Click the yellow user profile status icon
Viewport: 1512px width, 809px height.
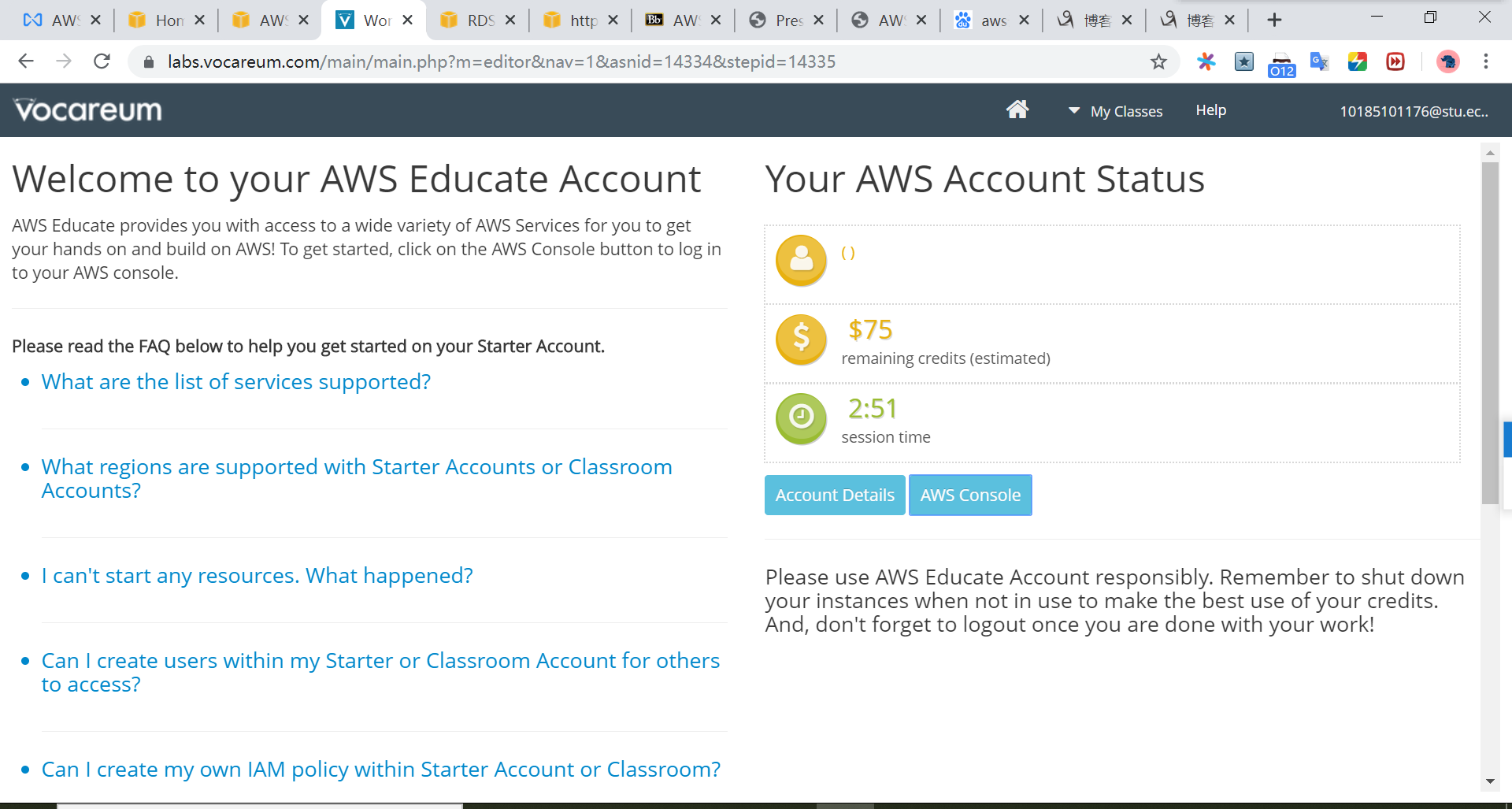pos(801,260)
